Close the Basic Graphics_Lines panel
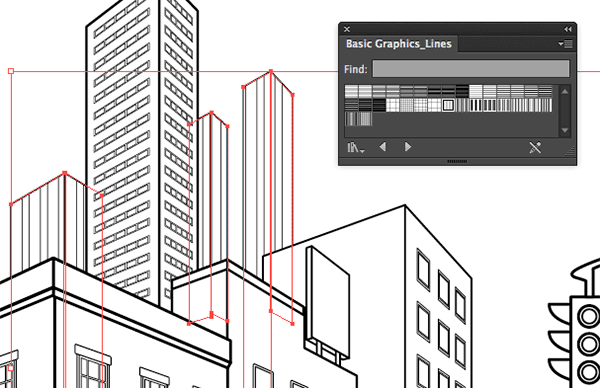Screen dimensions: 600x388 (x=347, y=29)
